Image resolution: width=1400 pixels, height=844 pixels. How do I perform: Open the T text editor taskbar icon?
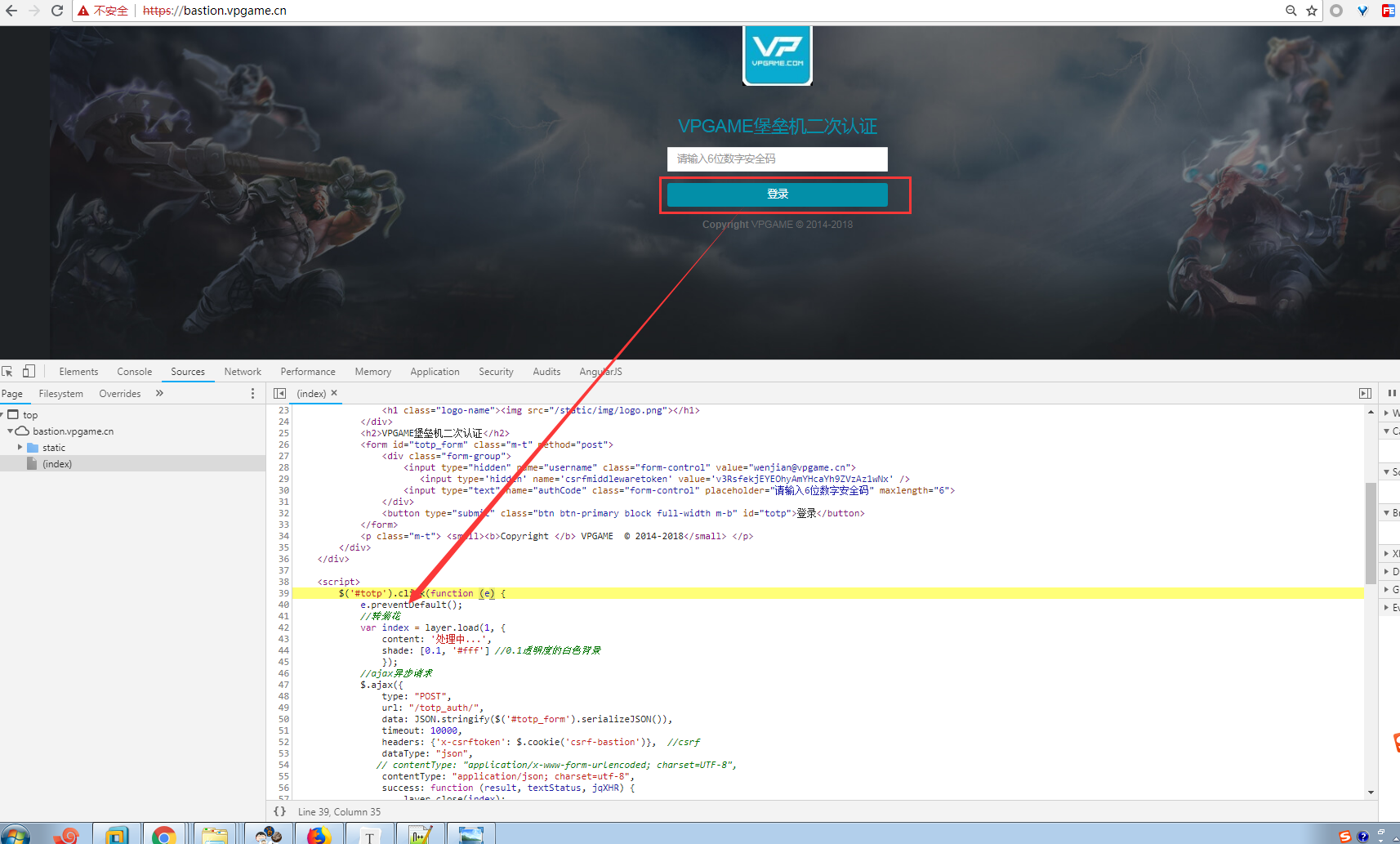pyautogui.click(x=370, y=835)
